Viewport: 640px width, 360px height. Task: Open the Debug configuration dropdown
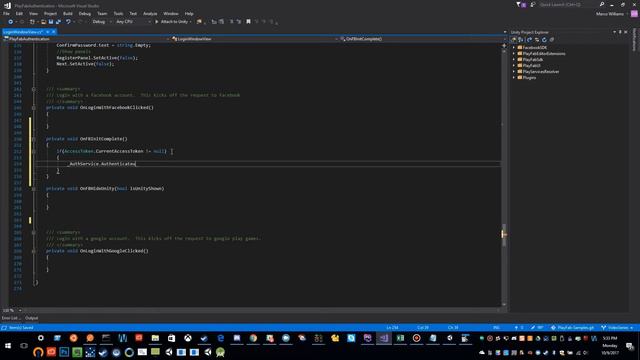pos(101,22)
